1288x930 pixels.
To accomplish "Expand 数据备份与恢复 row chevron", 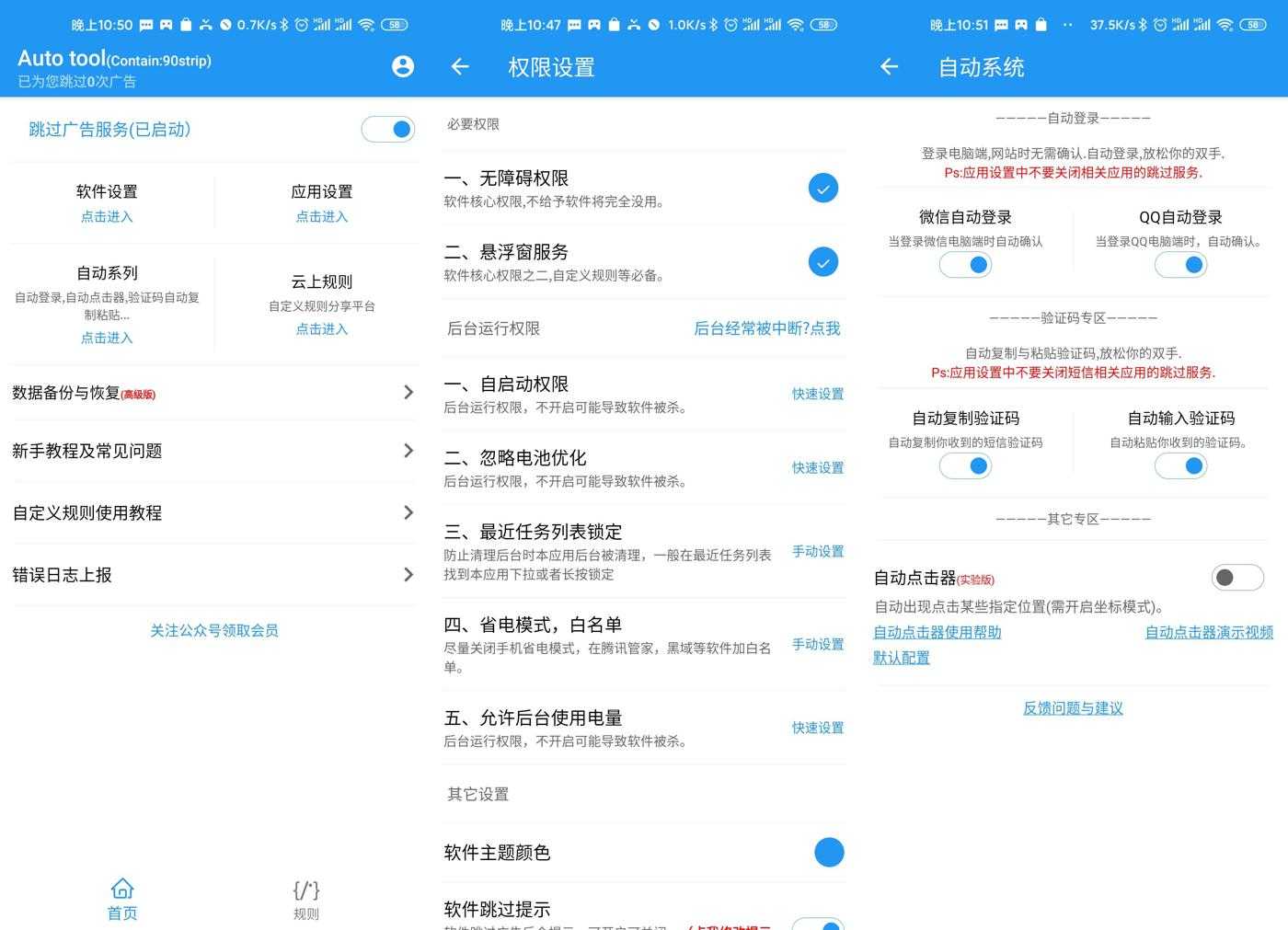I will pyautogui.click(x=408, y=393).
